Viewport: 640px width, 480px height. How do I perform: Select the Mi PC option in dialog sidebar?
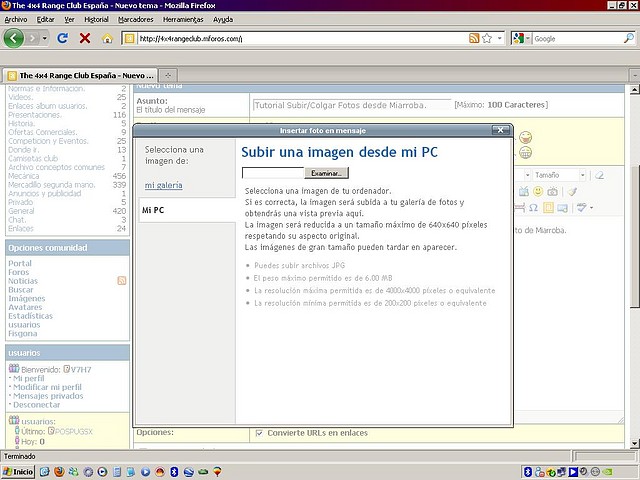[187, 210]
